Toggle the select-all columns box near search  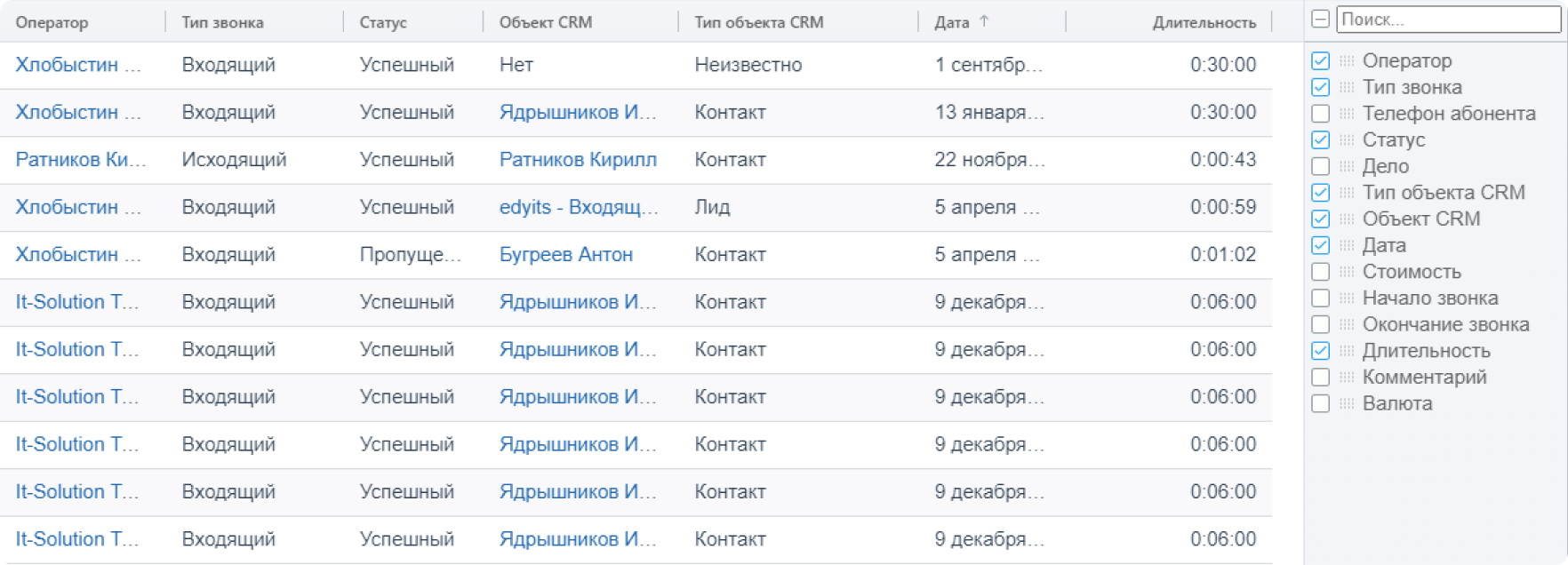click(x=1321, y=19)
